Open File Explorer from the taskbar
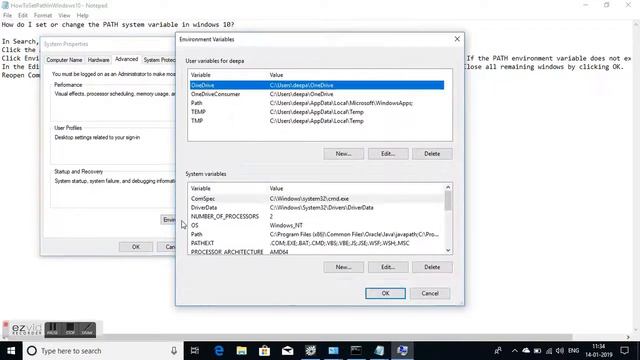The width and height of the screenshot is (640, 360). coord(242,351)
